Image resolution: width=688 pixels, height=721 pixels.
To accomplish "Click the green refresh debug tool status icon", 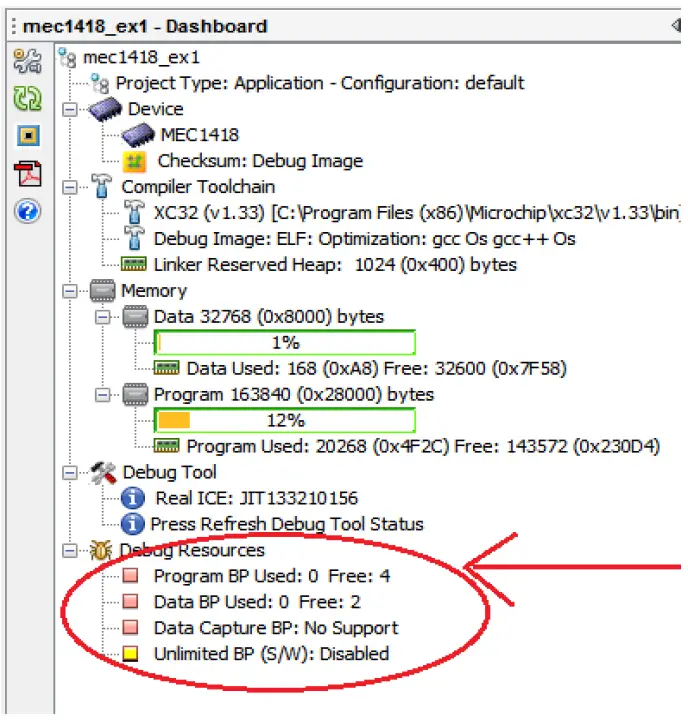I will tap(27, 98).
